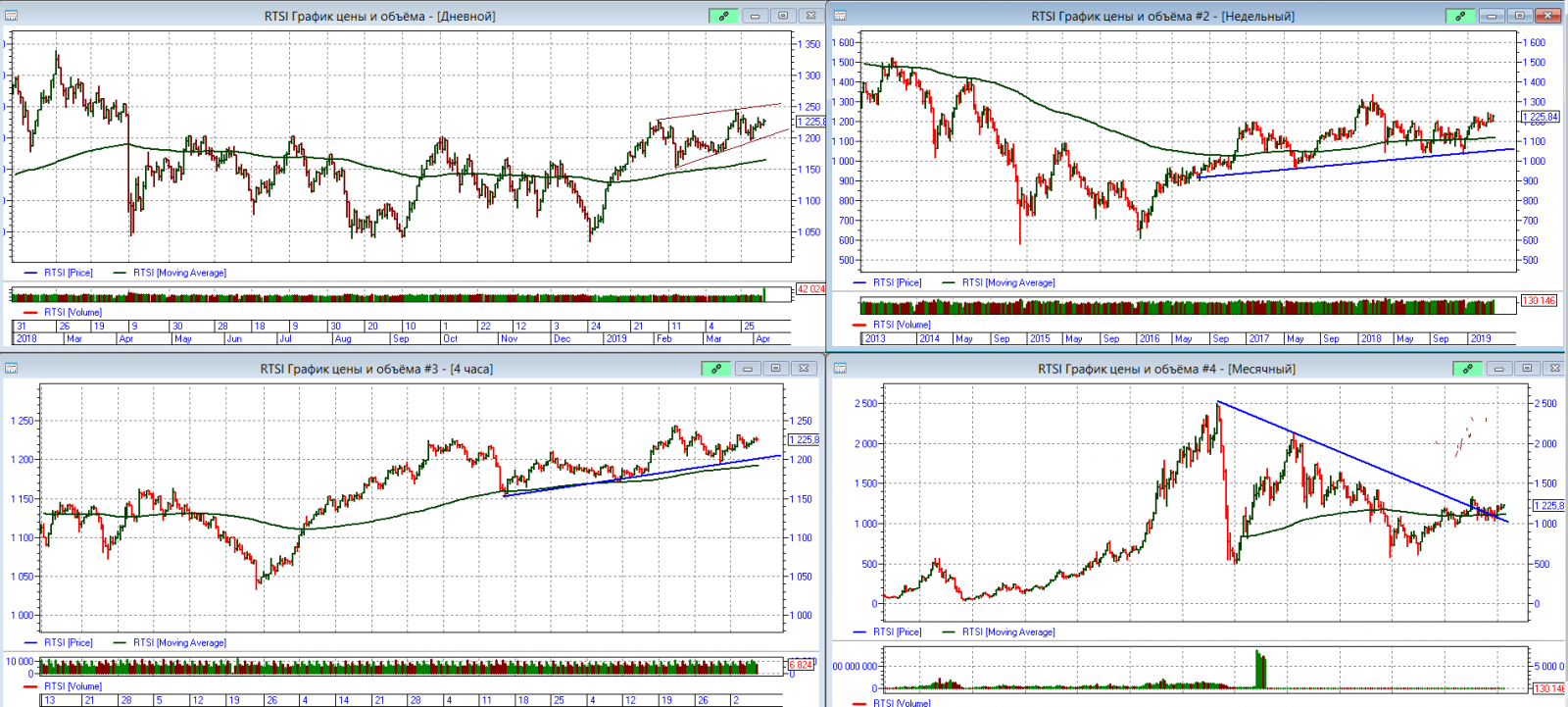Minimize the Недельный chart window
Screen dimensions: 1568x707
click(1492, 16)
